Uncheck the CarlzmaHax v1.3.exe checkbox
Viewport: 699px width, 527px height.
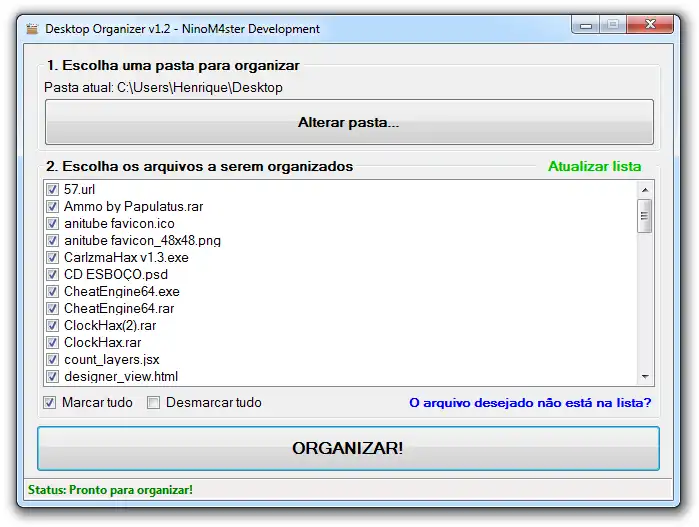[x=52, y=257]
